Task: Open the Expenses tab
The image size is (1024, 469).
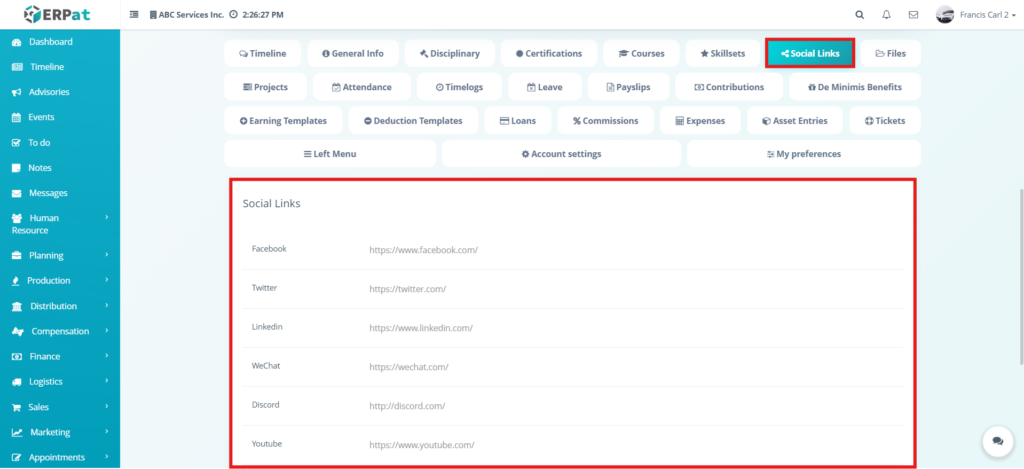Action: click(x=700, y=121)
